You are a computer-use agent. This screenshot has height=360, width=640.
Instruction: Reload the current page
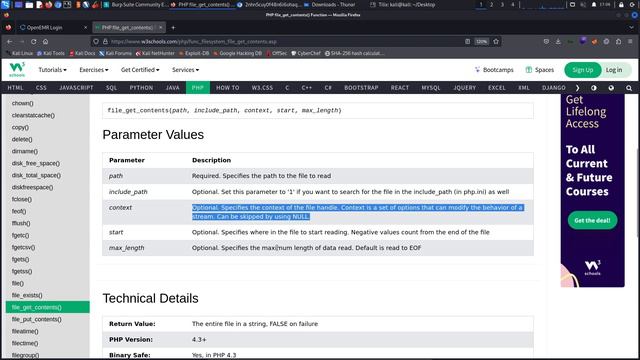[33, 41]
